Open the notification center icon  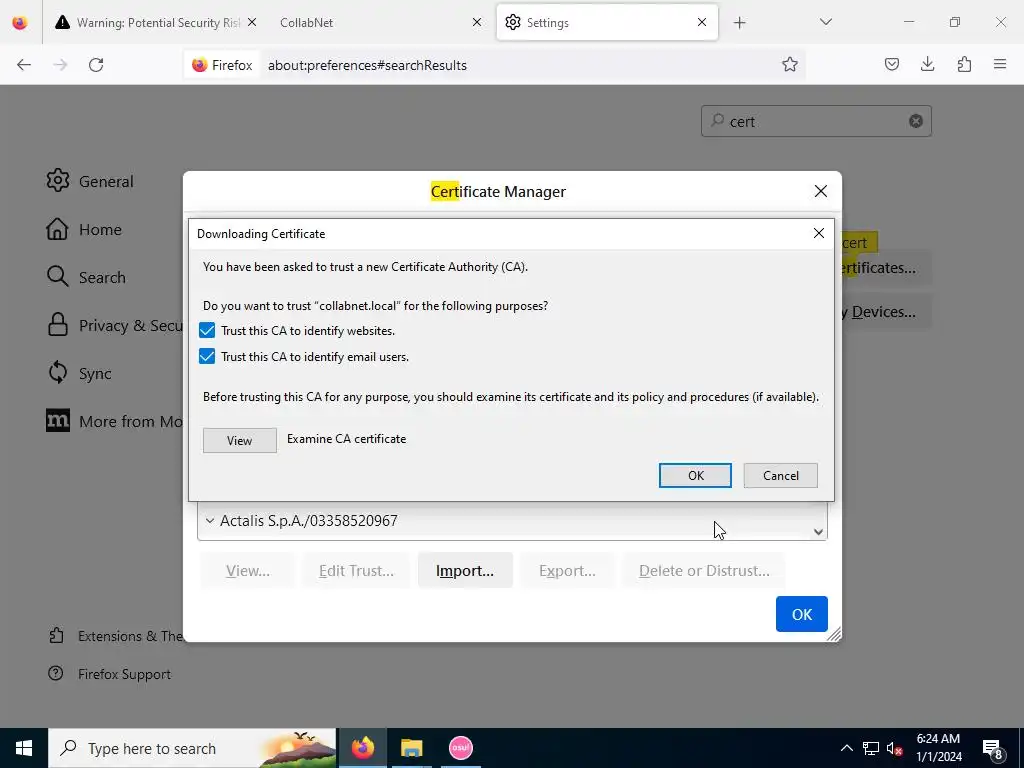[x=993, y=749]
